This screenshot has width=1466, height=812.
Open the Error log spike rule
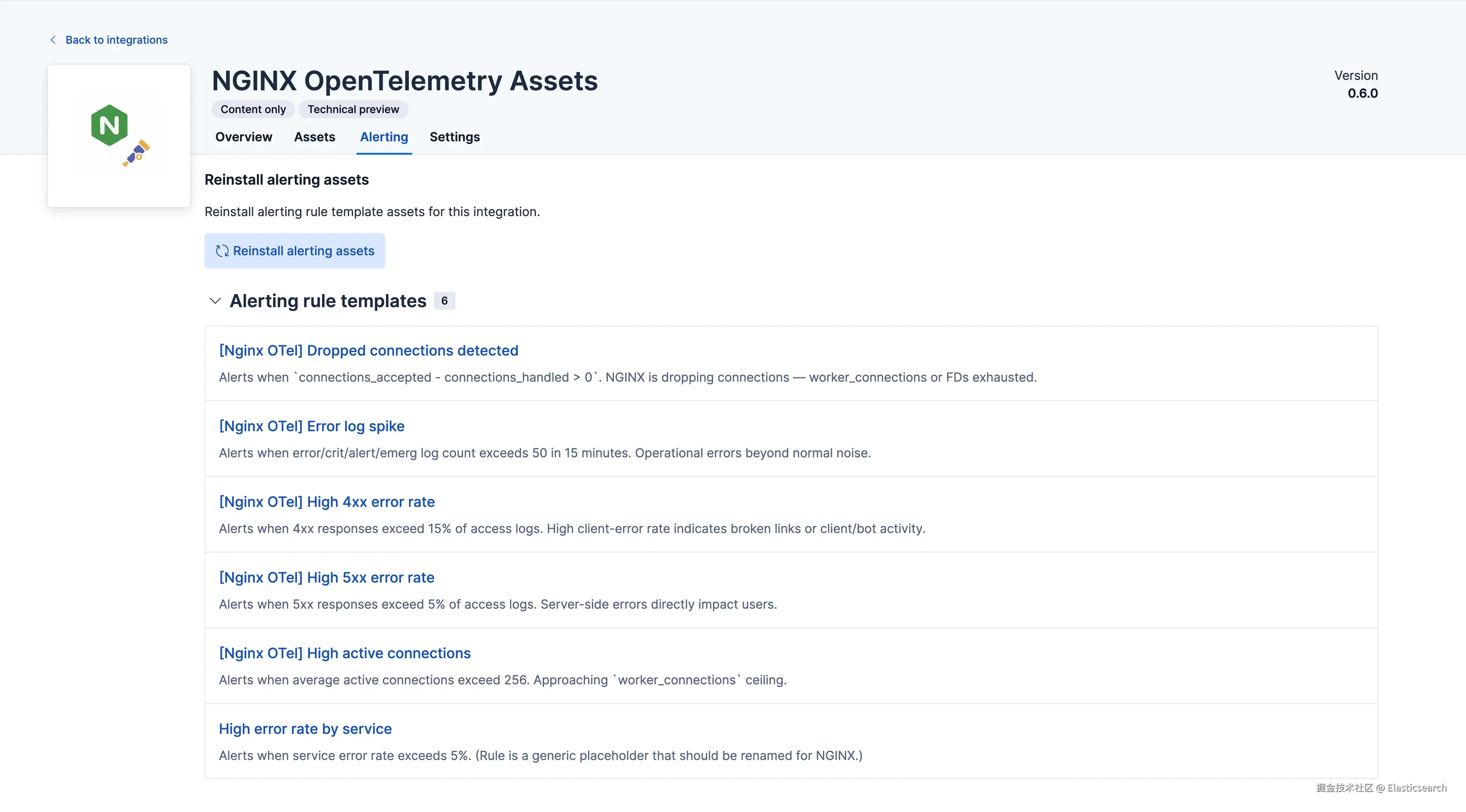[312, 426]
